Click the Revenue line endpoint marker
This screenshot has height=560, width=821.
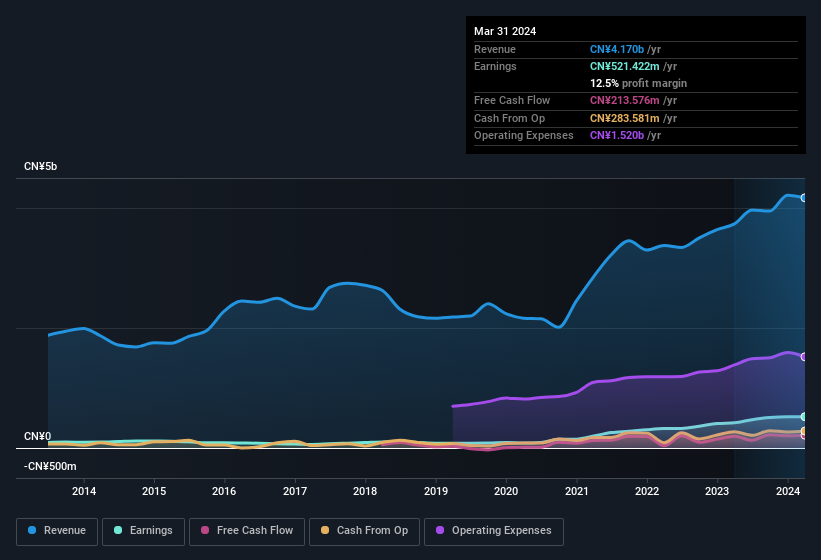(x=804, y=198)
